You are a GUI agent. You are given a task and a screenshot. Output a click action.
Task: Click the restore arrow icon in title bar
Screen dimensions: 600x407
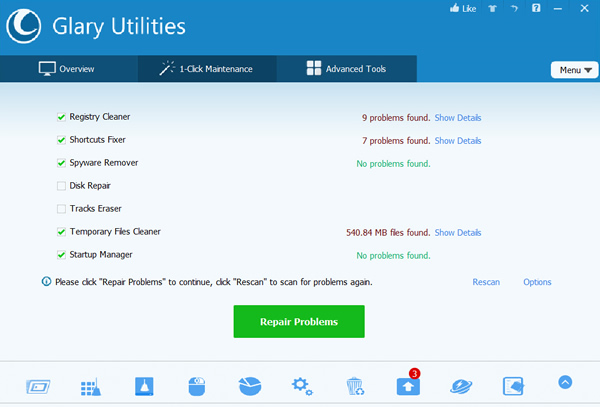(x=514, y=8)
